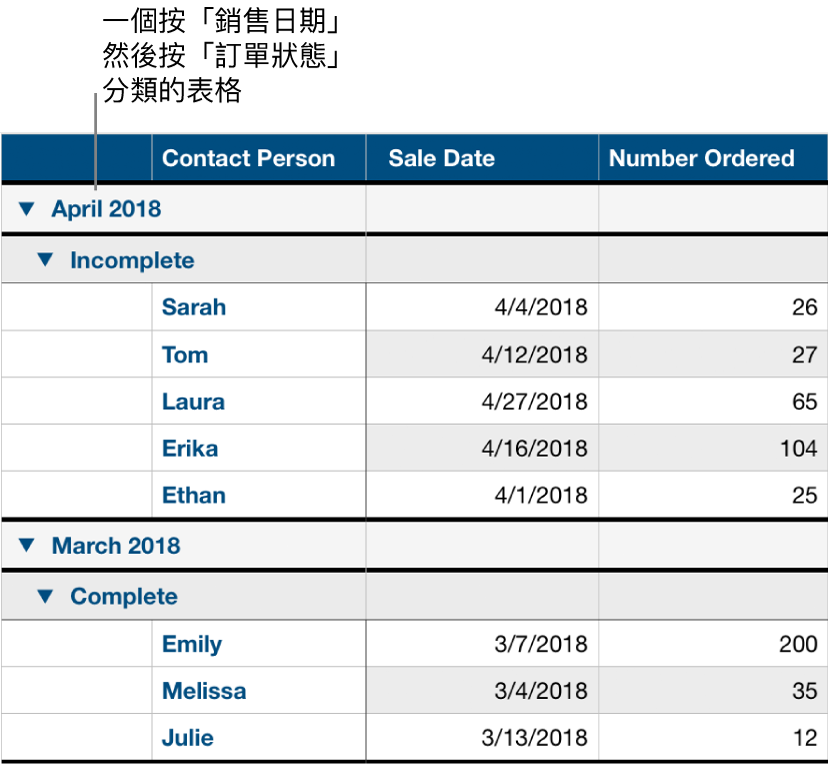828x764 pixels.
Task: Select the contact name Julie
Action: pos(187,737)
